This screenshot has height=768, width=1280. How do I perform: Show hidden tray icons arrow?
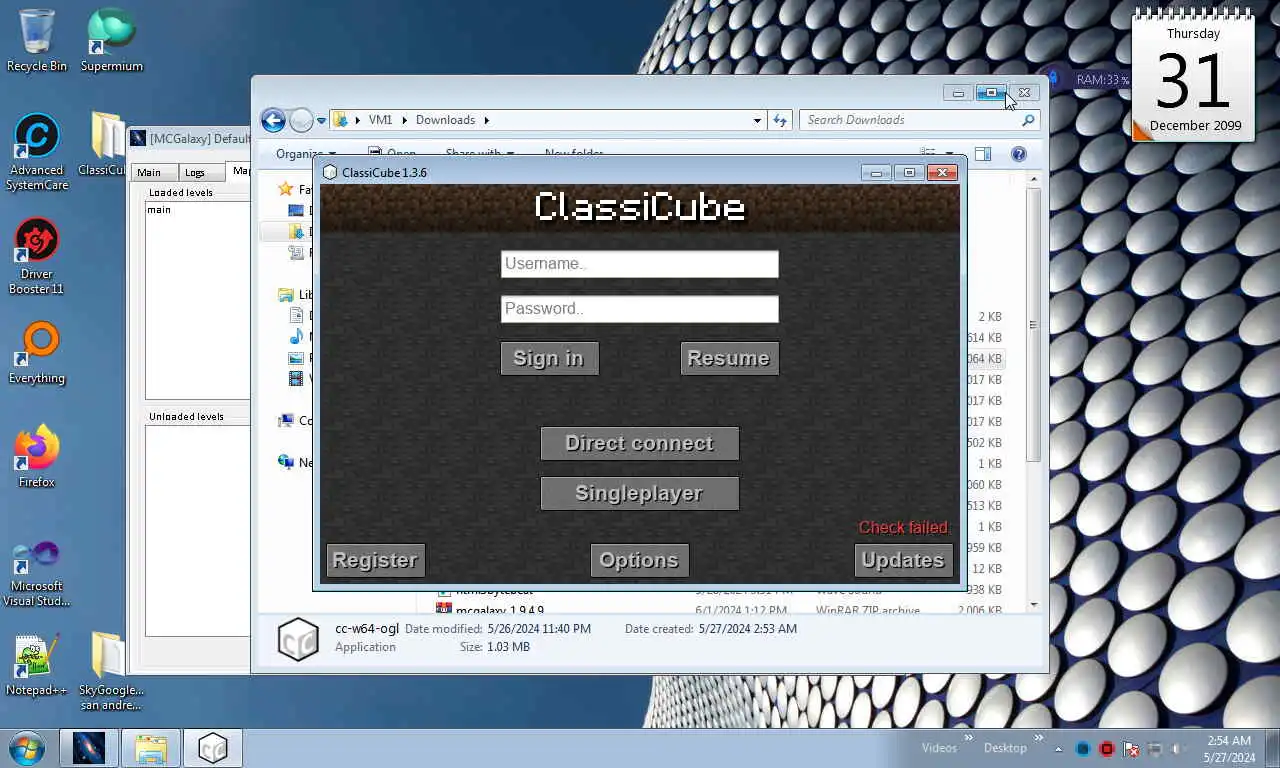1059,748
